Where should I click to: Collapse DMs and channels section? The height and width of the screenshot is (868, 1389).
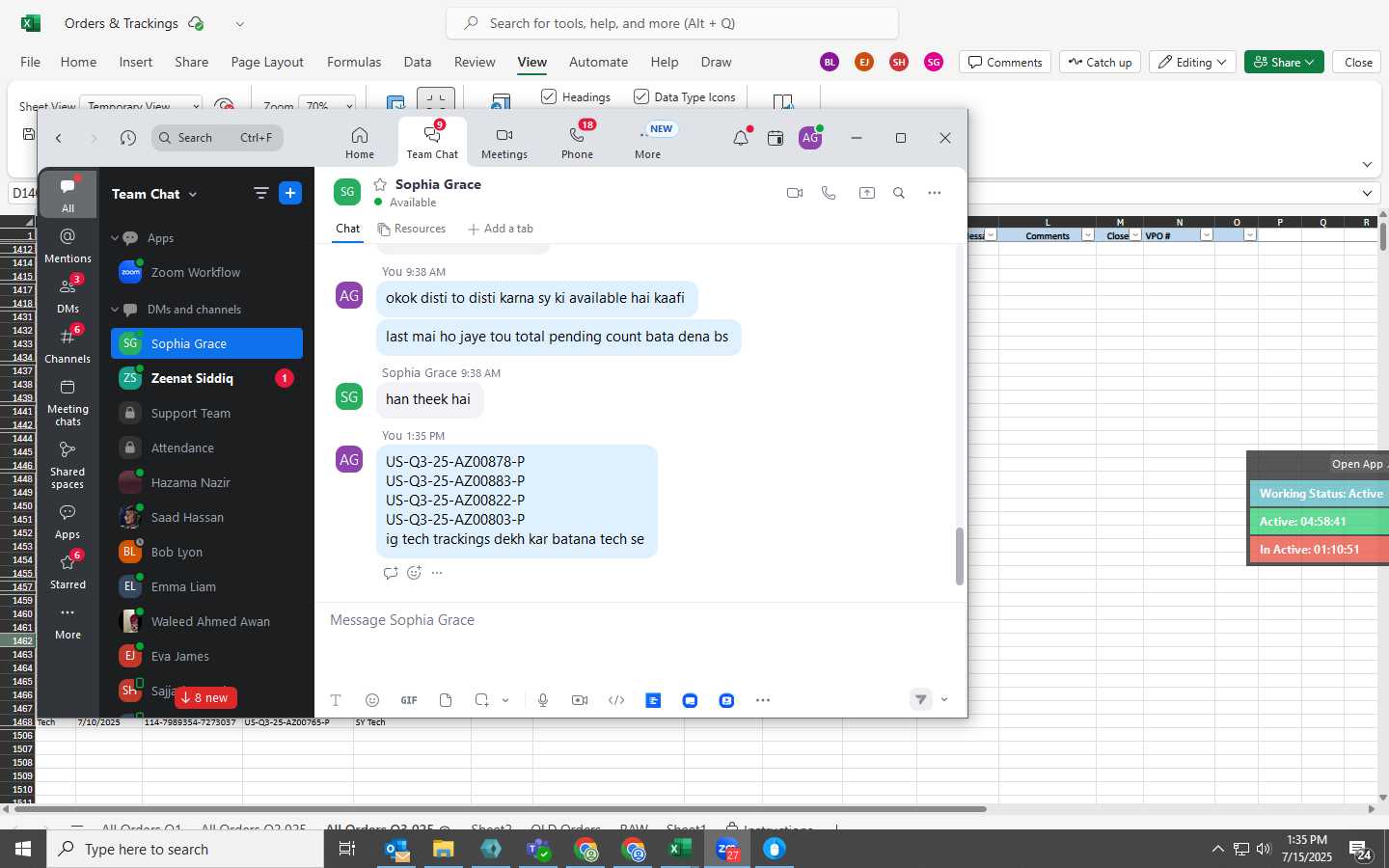115,310
